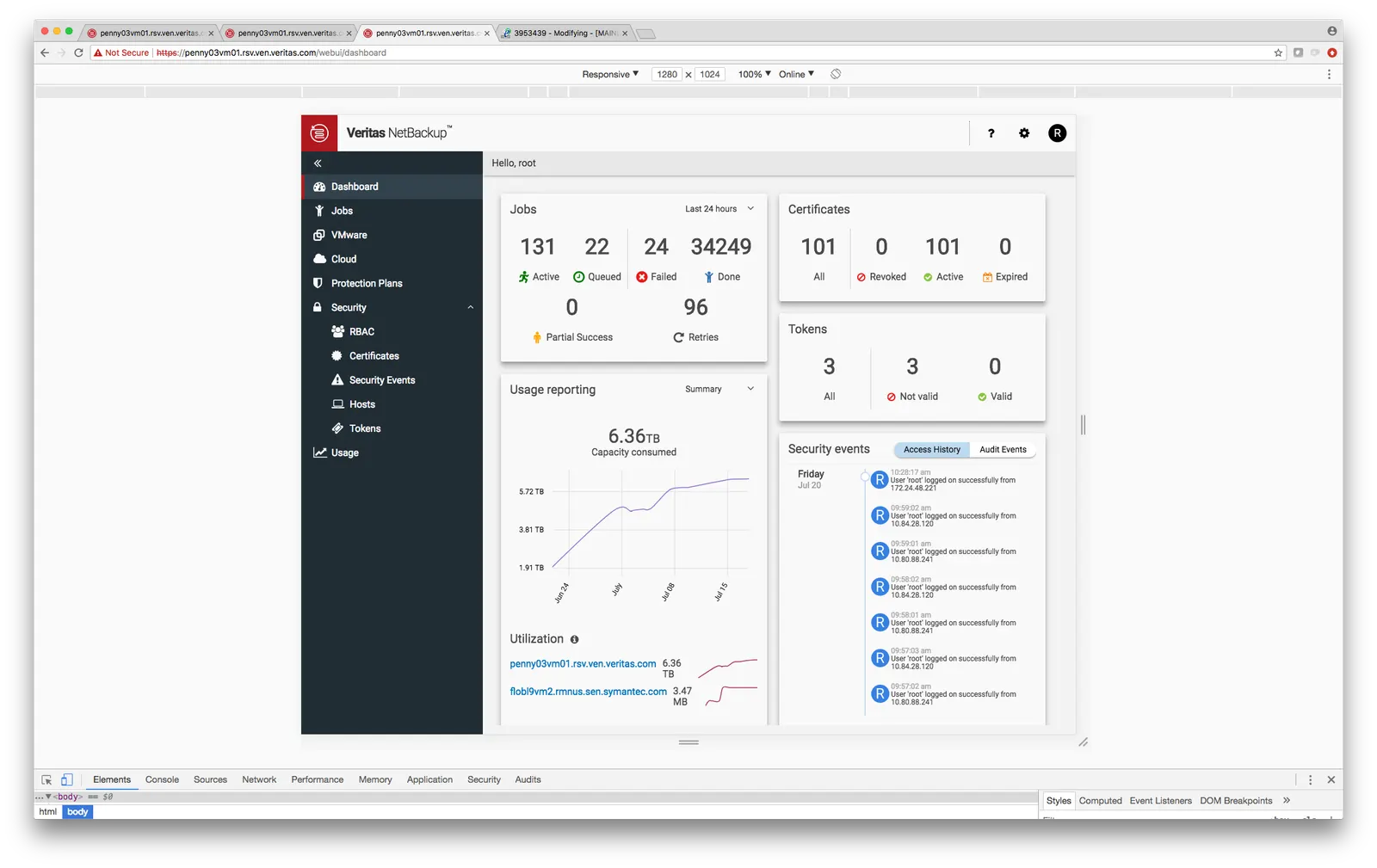Open the root user avatar menu

pyautogui.click(x=1057, y=133)
